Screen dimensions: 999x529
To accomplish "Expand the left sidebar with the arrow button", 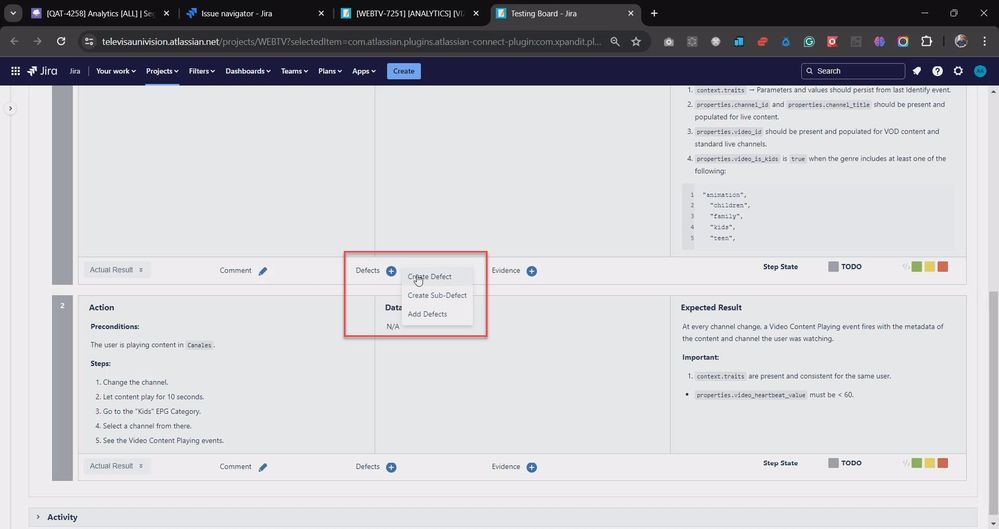I will 10,108.
